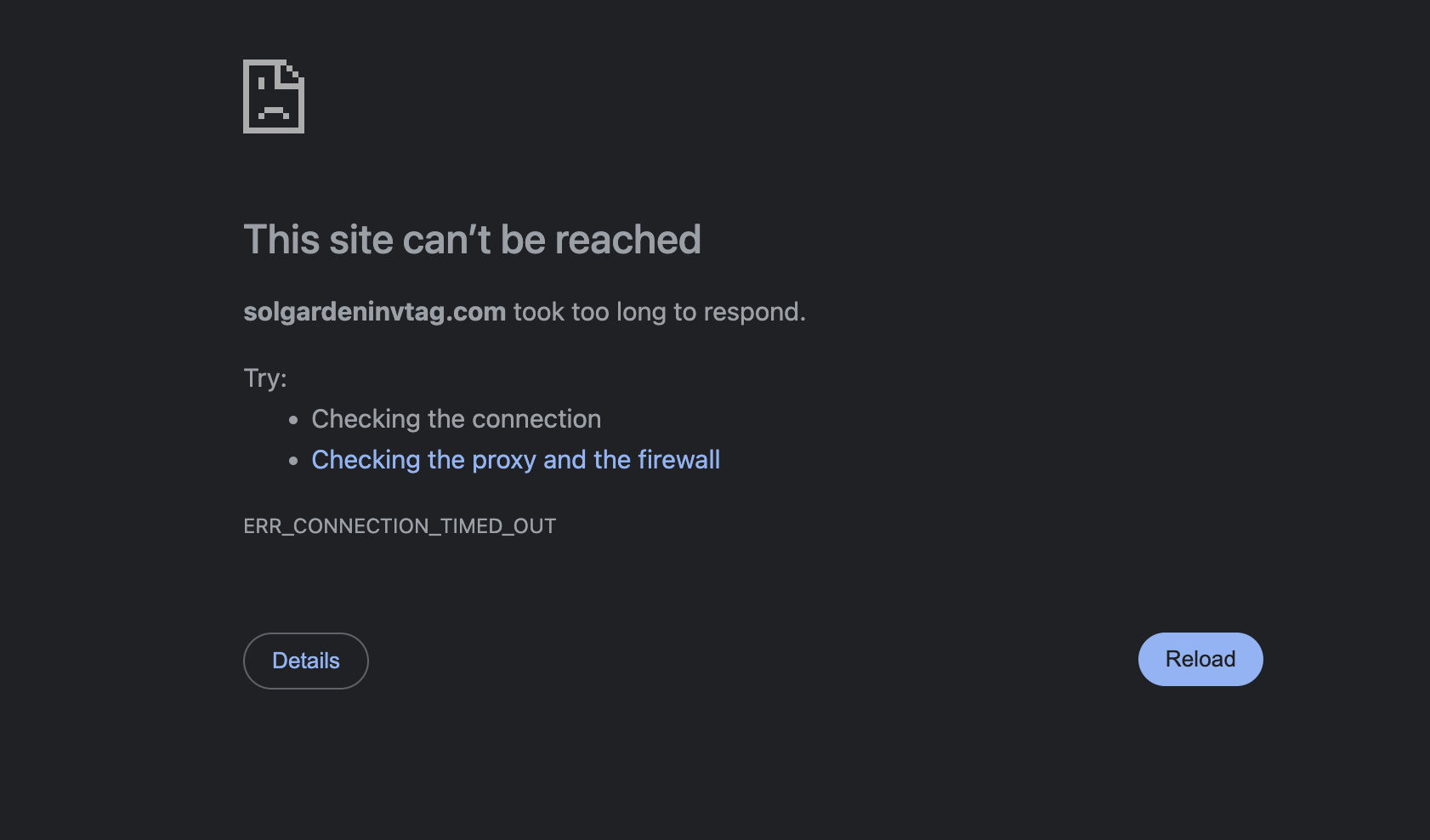Click the frowning mouth on the page icon
This screenshot has width=1430, height=840.
(273, 111)
